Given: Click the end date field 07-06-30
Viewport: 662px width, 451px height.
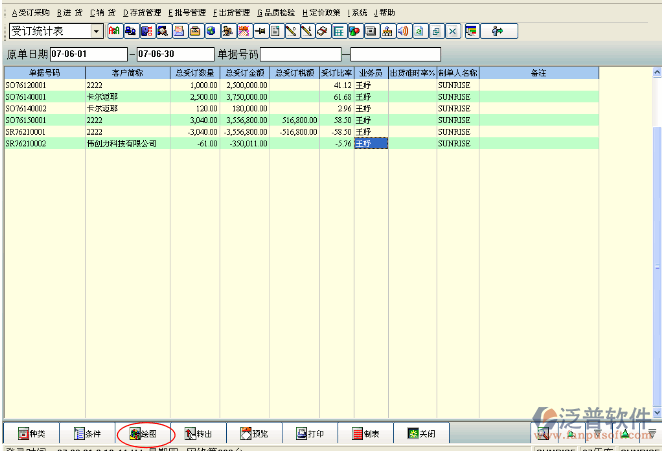Looking at the screenshot, I should point(174,54).
